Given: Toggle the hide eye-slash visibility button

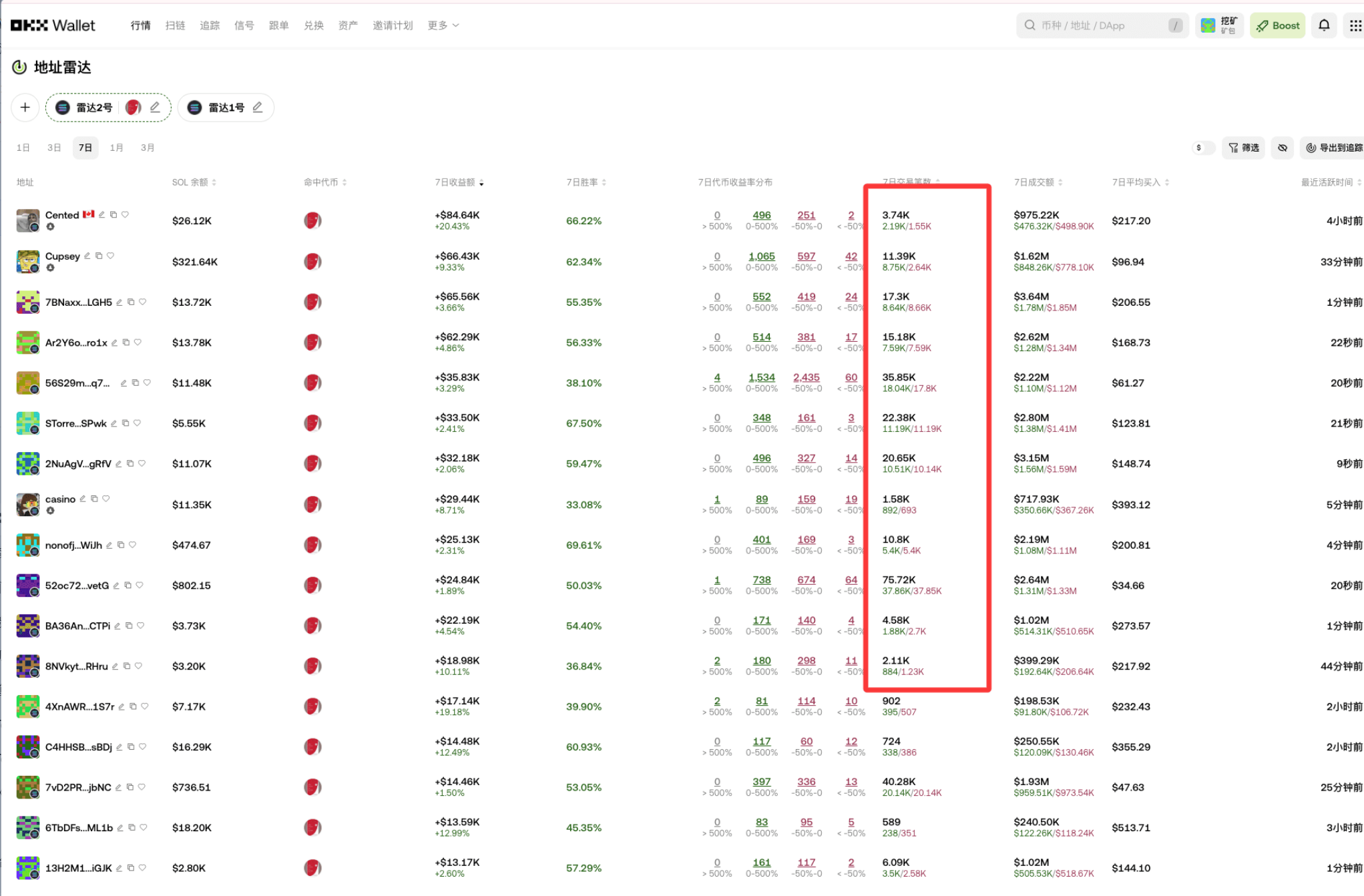Looking at the screenshot, I should [1283, 148].
